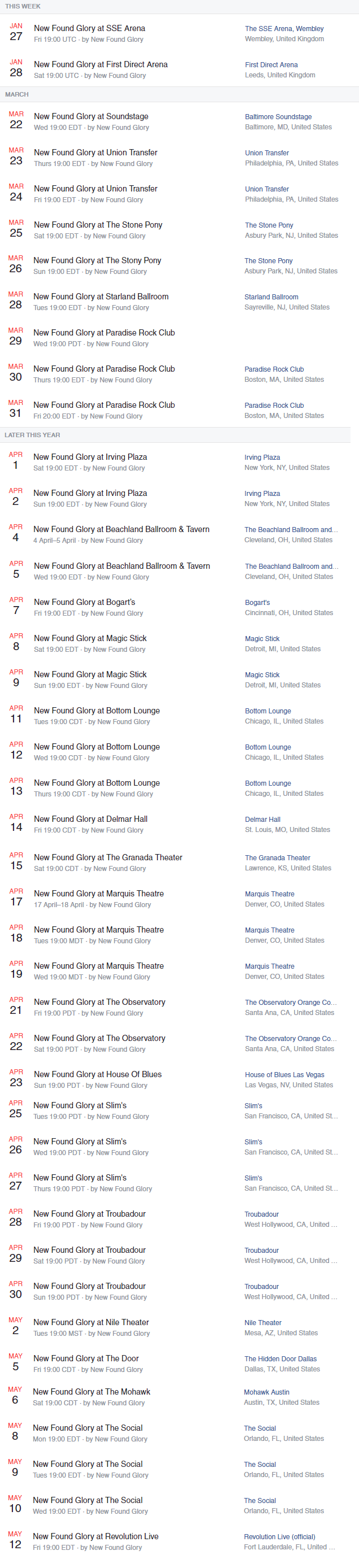The height and width of the screenshot is (1568, 359).
Task: Open the Delmar Hall venue link
Action: coord(262,818)
